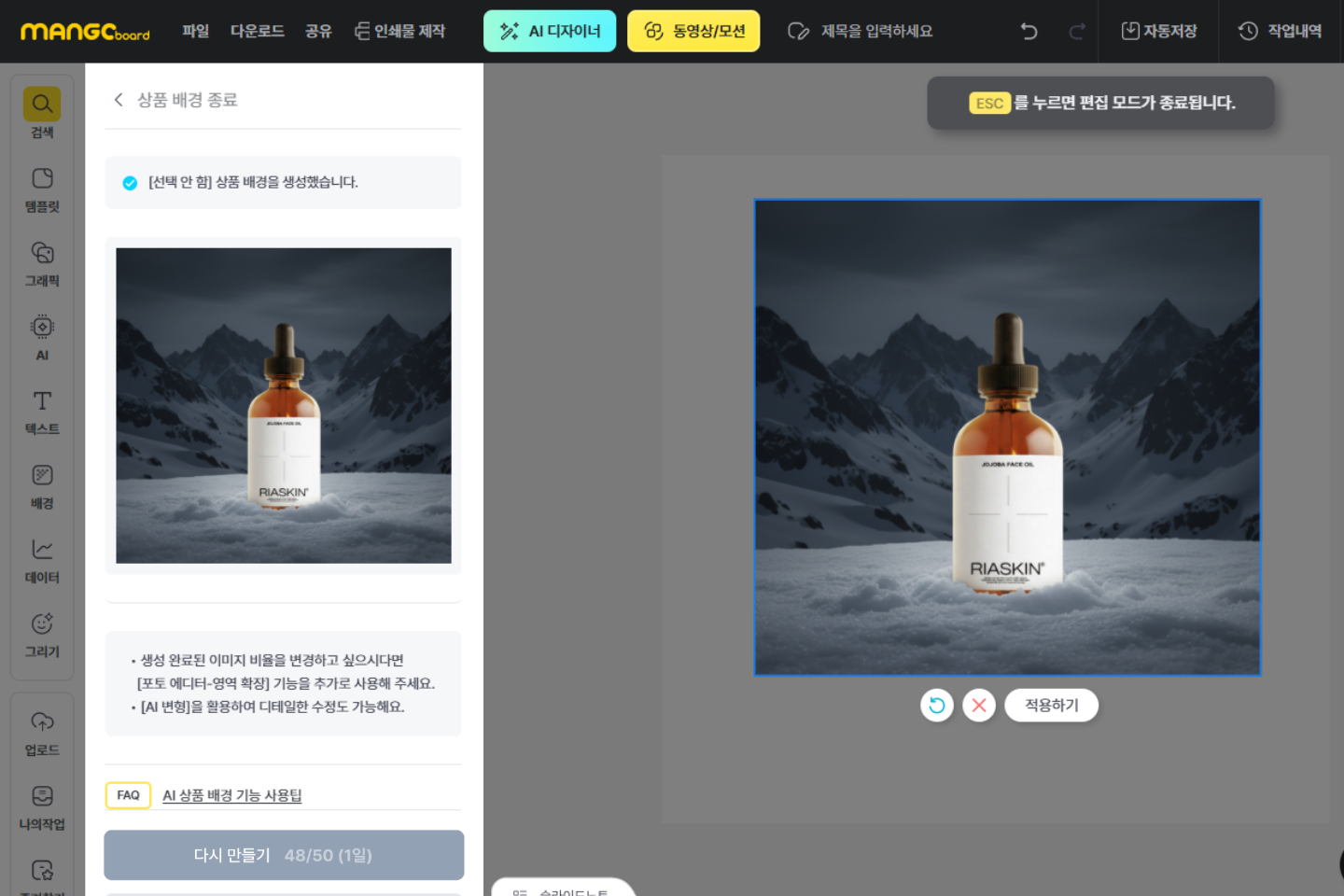Image resolution: width=1344 pixels, height=896 pixels.
Task: Open the 다운로드 menu
Action: coord(258,32)
